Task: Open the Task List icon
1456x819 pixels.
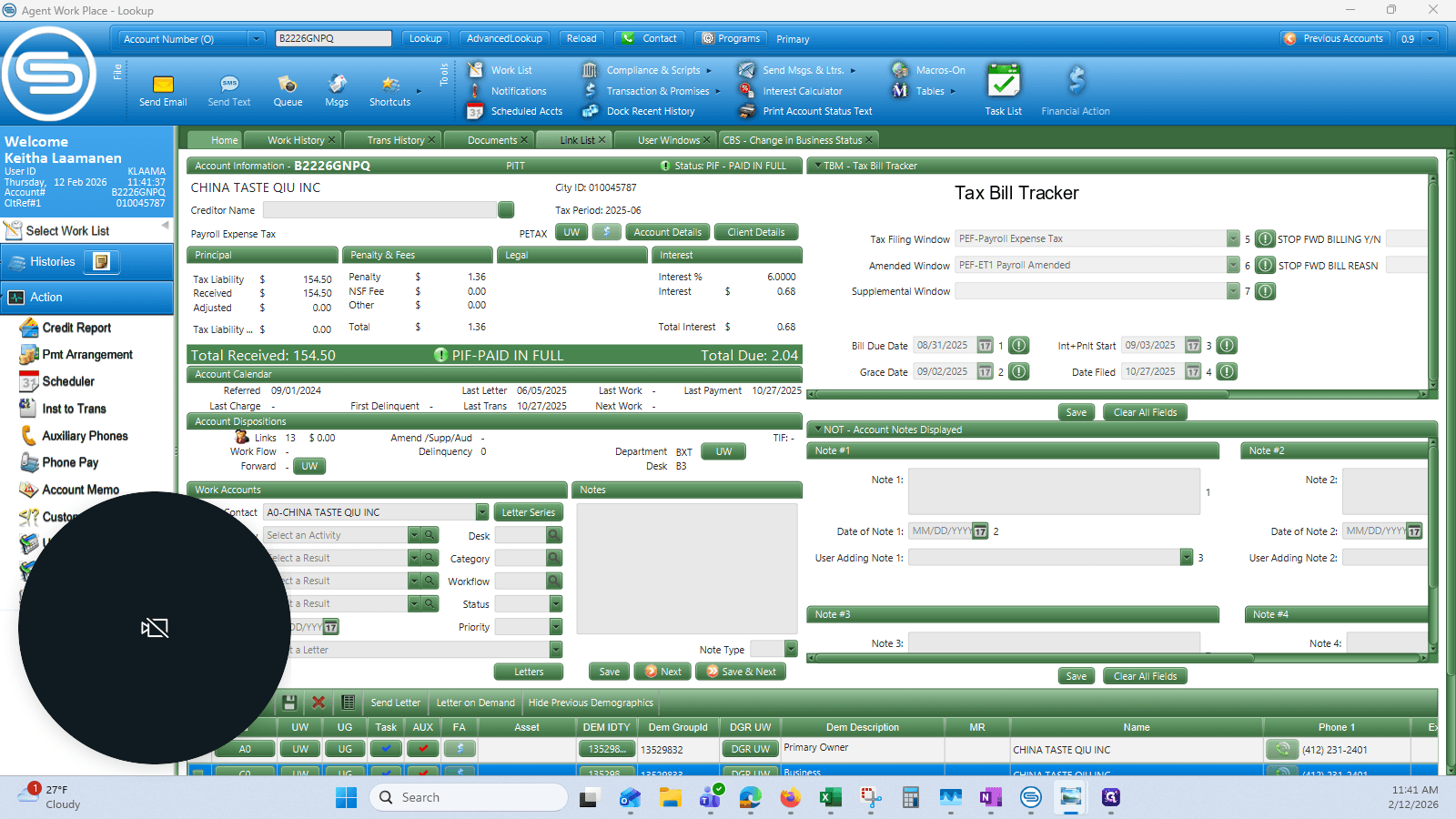Action: [x=1004, y=90]
